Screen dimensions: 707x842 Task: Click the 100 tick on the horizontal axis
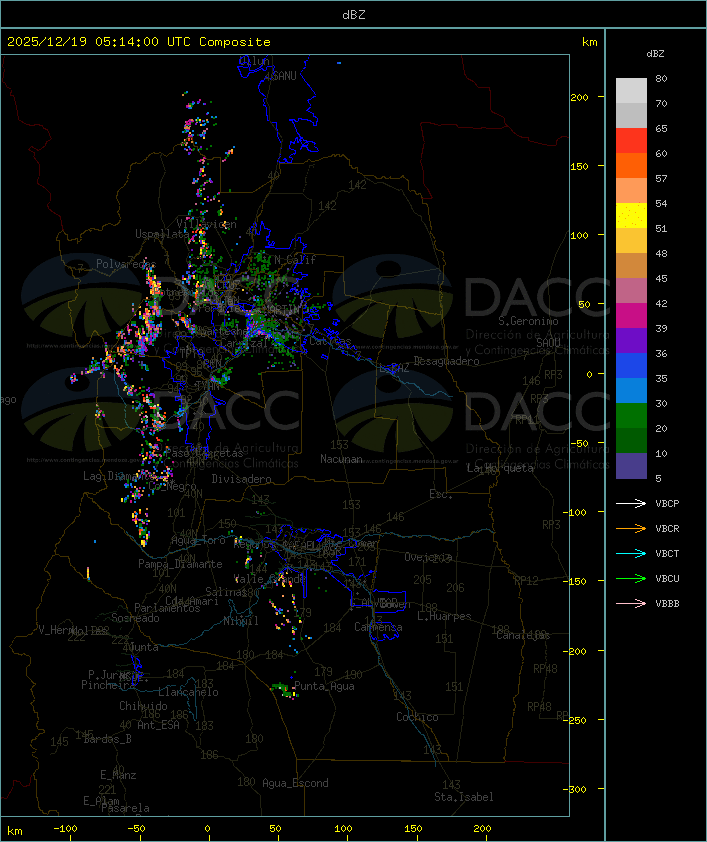343,829
